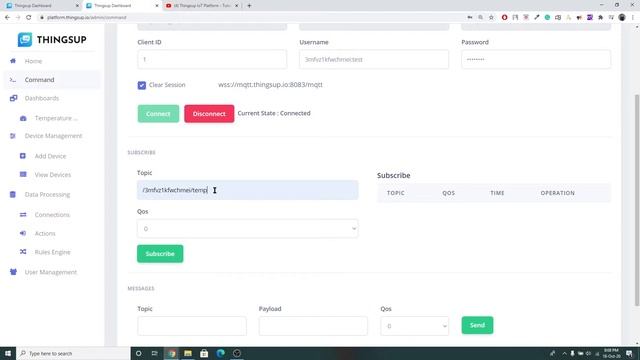Open the Subscribe Qos dropdown

click(248, 229)
